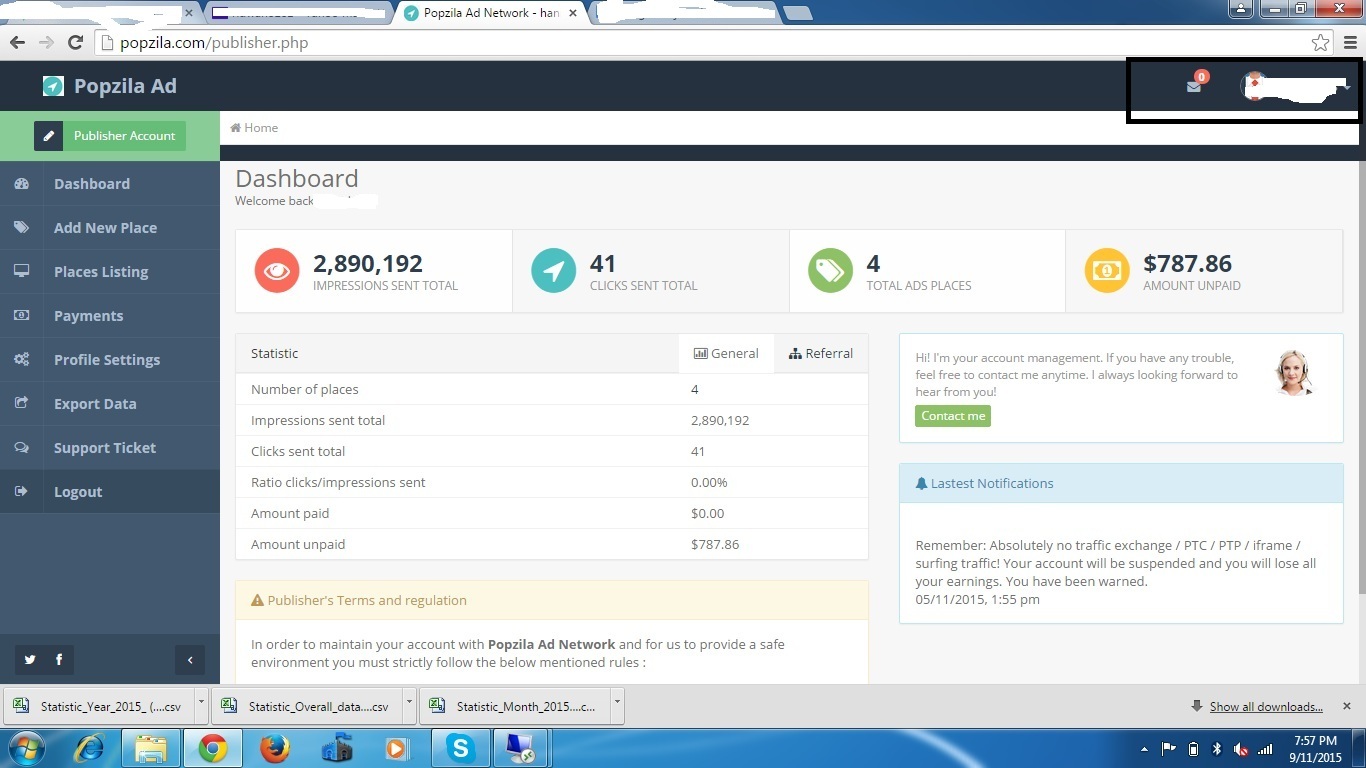
Task: Expand options arrow for Statistic_Overall_data download
Action: tap(409, 704)
